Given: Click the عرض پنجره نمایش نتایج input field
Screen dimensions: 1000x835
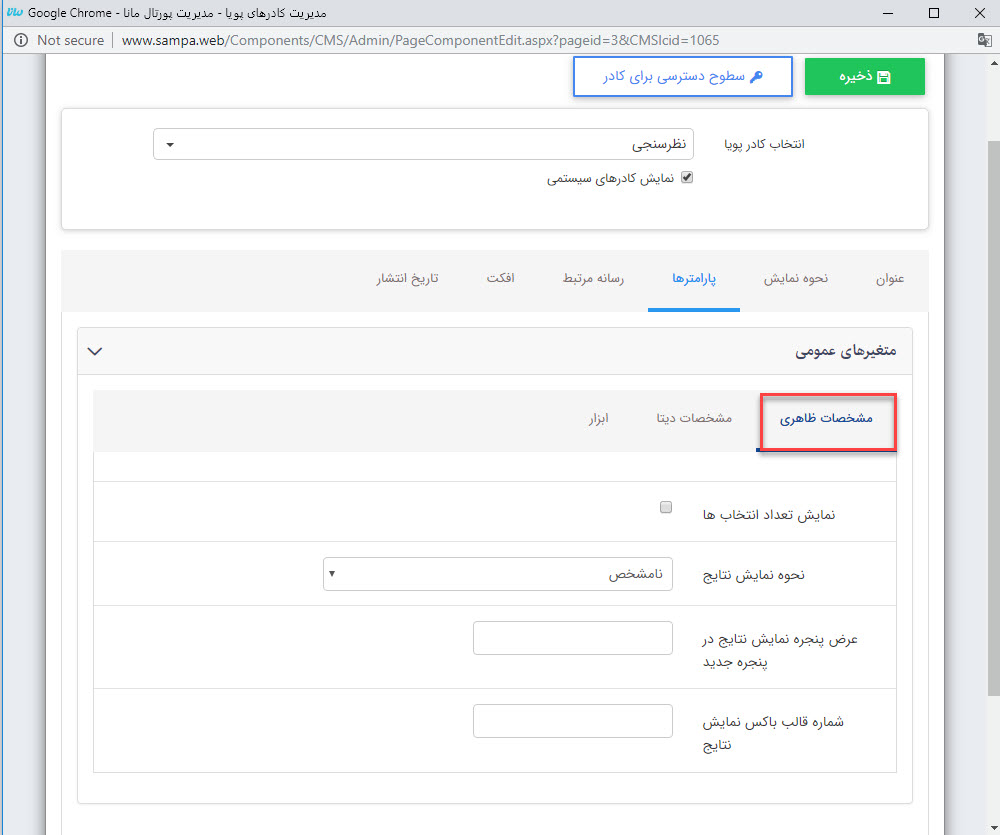Looking at the screenshot, I should 572,638.
